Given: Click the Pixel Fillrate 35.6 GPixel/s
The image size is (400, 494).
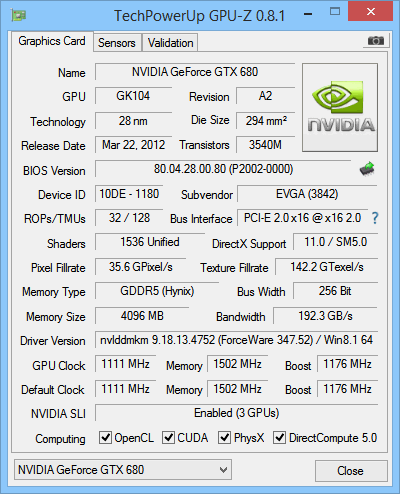Looking at the screenshot, I should [x=140, y=267].
